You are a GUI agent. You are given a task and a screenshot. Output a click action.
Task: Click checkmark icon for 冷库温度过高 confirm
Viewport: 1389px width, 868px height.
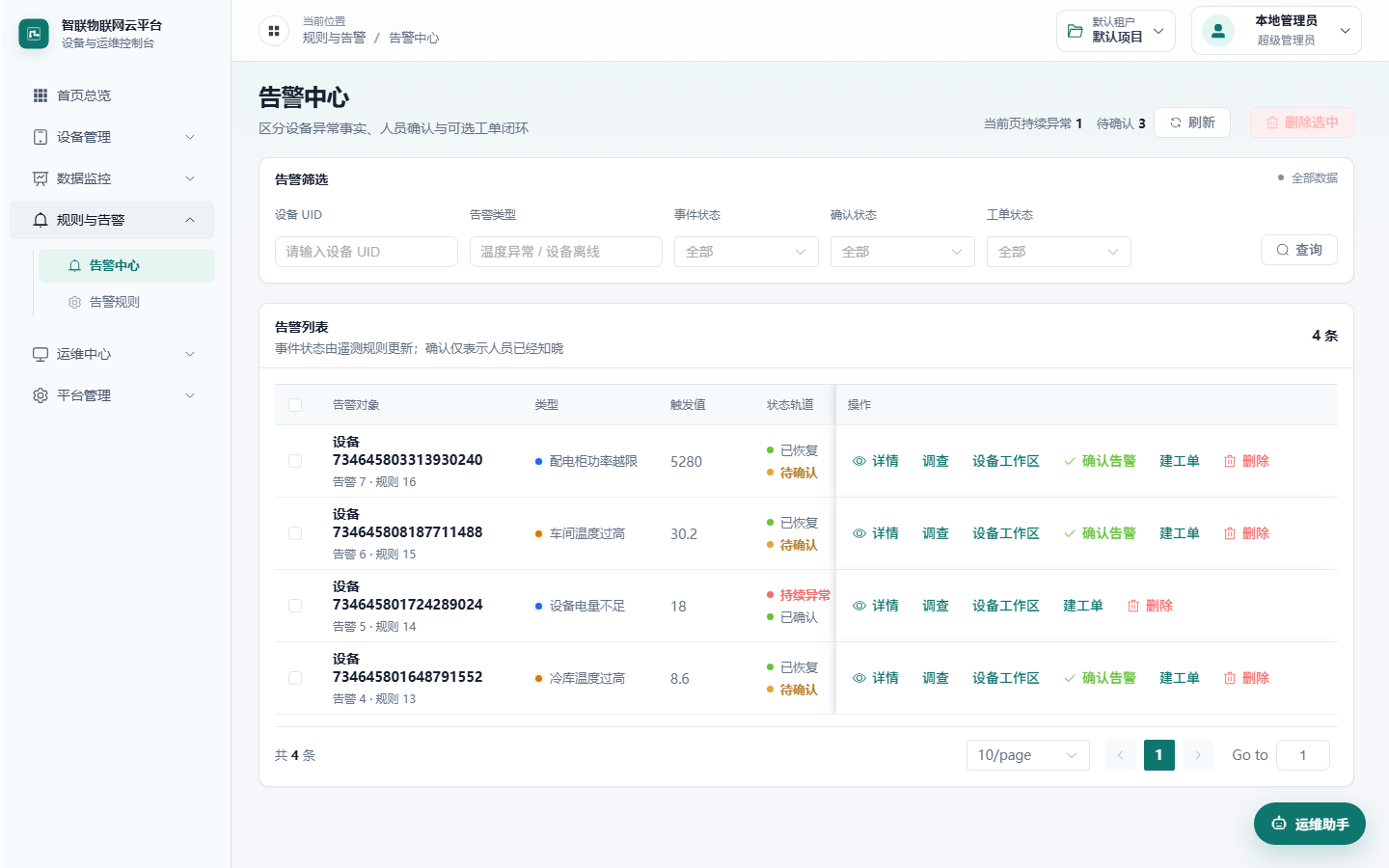click(x=1070, y=678)
